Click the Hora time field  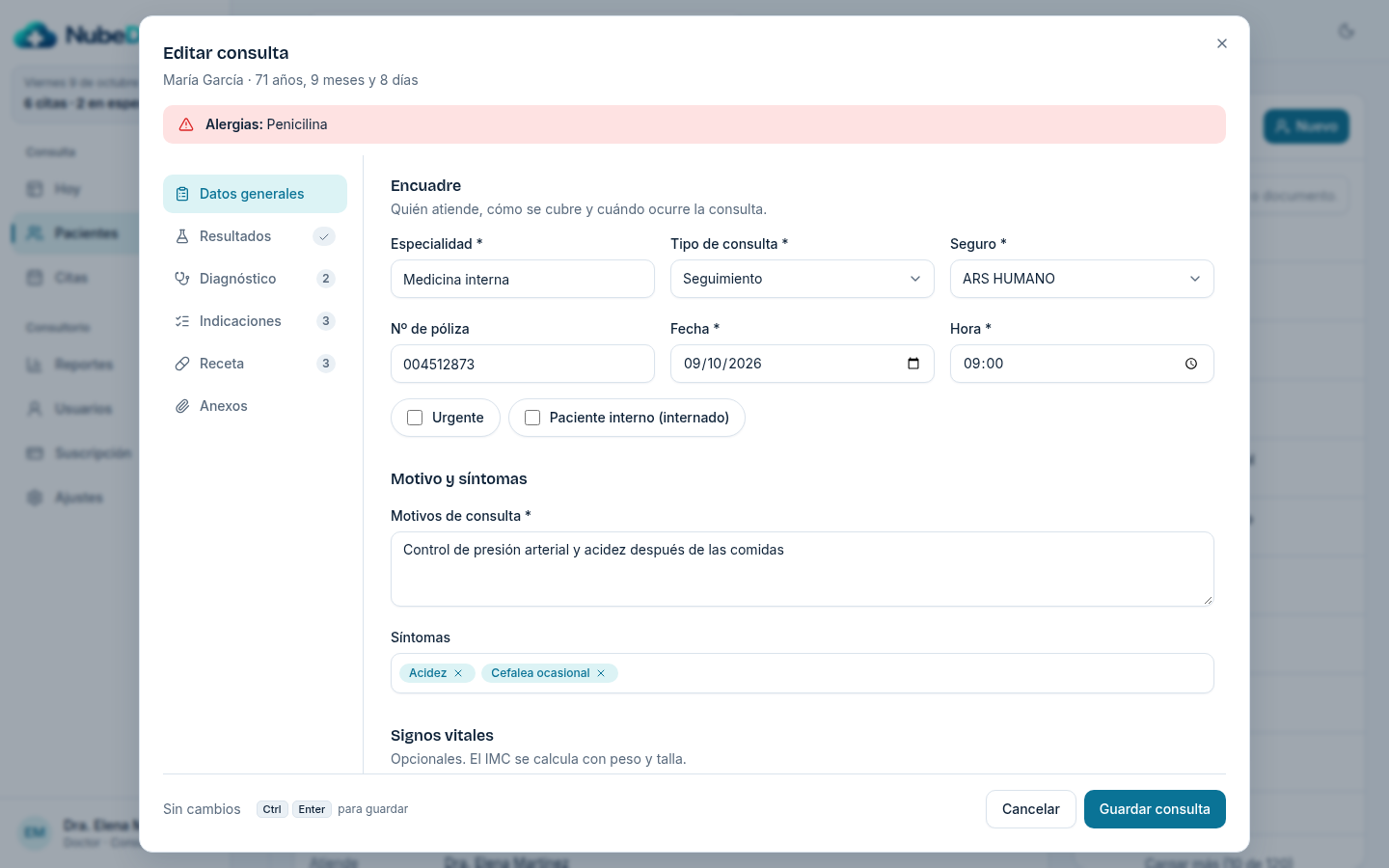[1082, 364]
